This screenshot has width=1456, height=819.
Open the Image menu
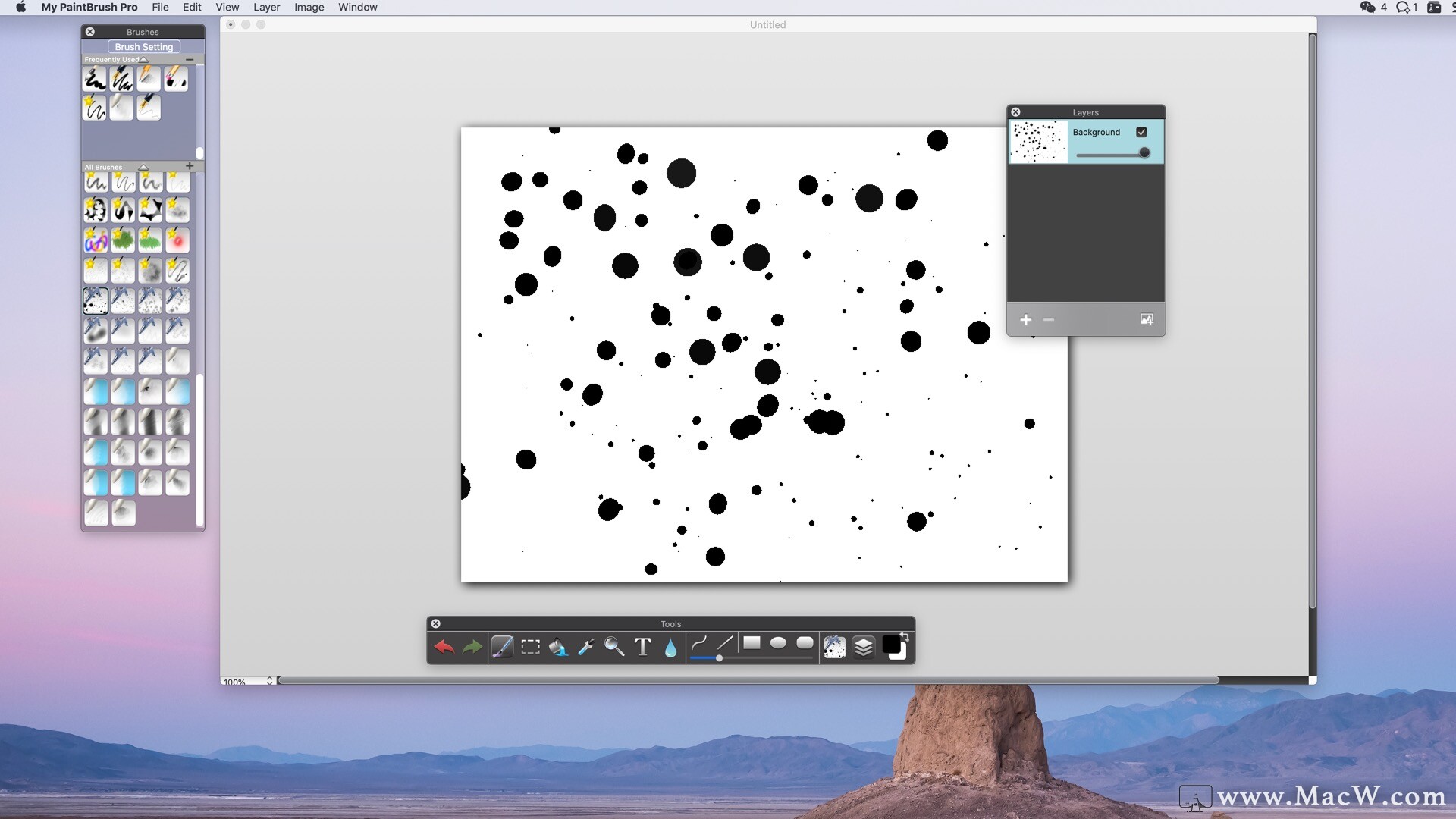click(309, 7)
